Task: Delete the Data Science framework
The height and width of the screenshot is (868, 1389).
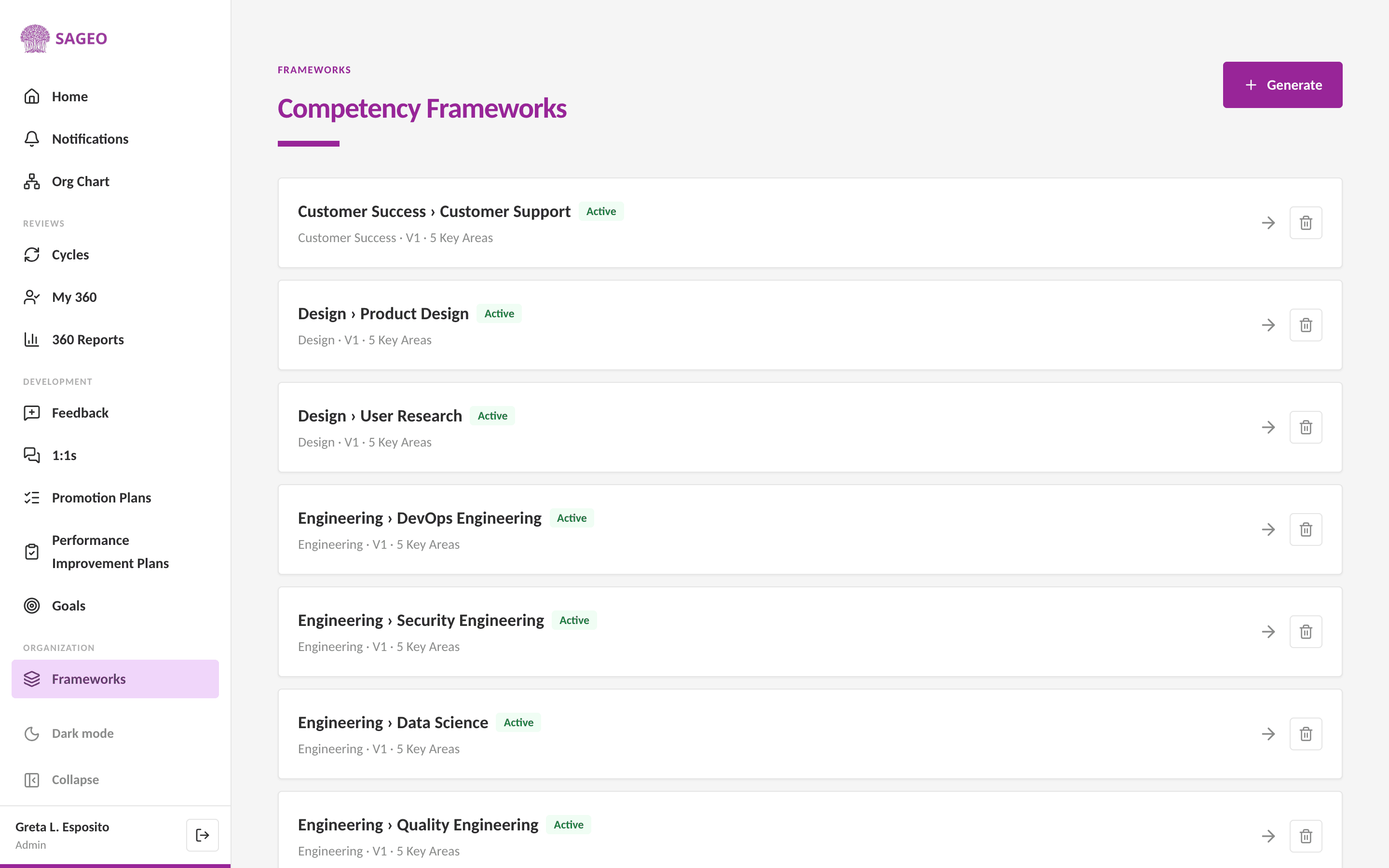Action: (1306, 733)
